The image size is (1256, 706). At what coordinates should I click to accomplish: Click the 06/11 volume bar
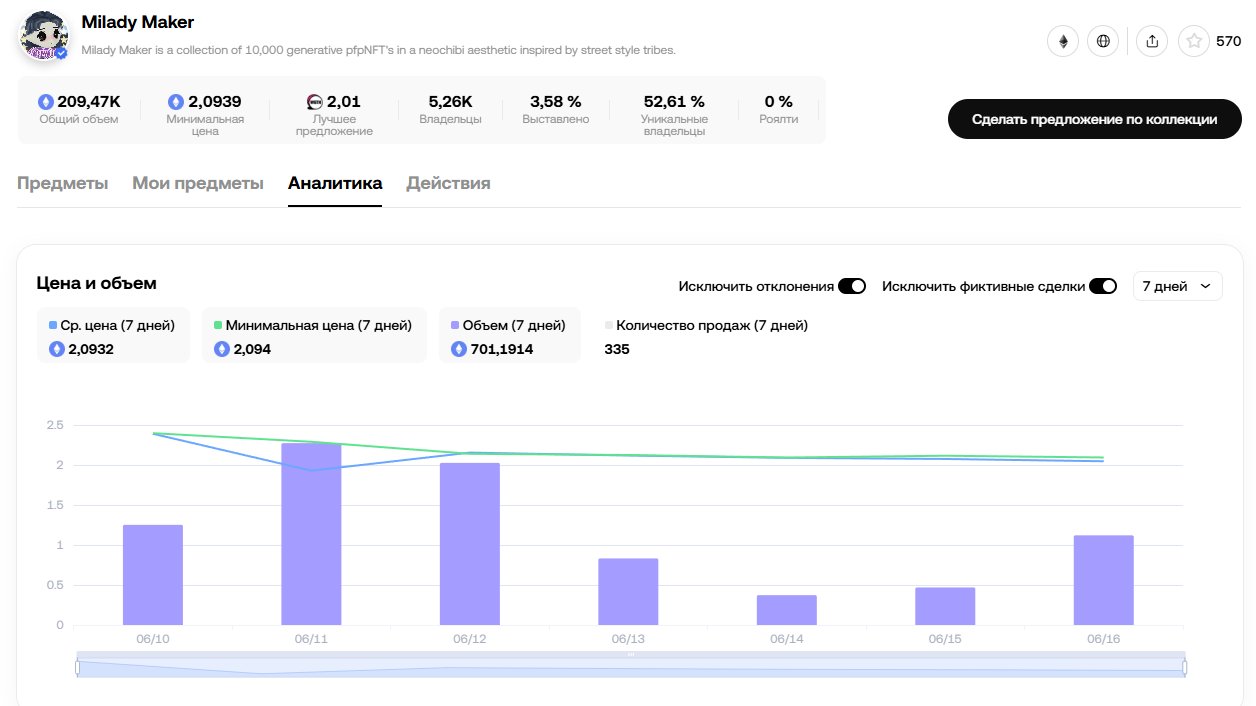pos(311,534)
